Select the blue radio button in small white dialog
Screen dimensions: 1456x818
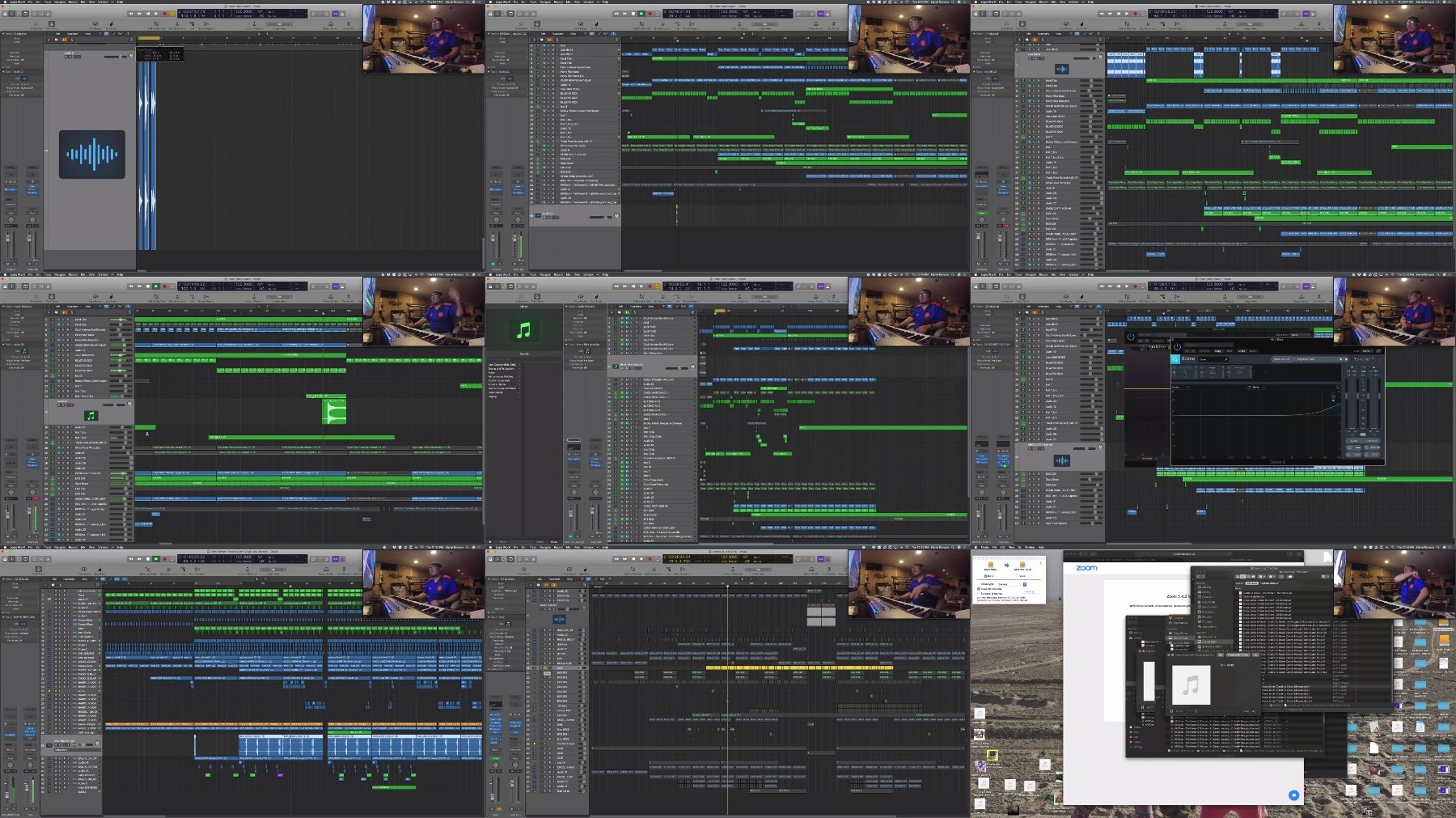tap(985, 576)
